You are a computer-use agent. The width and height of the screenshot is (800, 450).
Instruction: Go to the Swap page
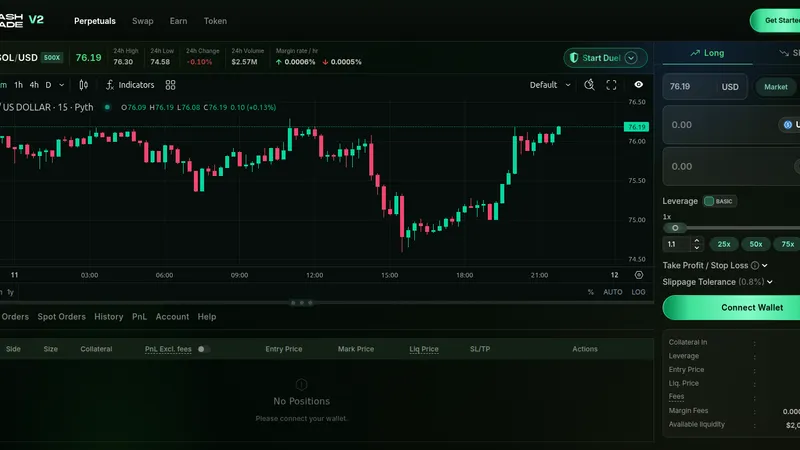tap(142, 21)
